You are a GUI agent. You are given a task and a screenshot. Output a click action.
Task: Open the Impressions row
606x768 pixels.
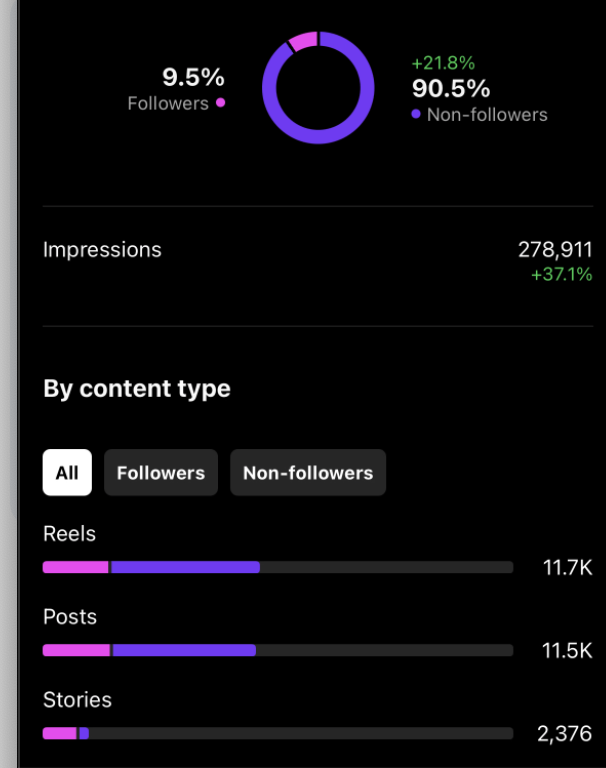[317, 262]
